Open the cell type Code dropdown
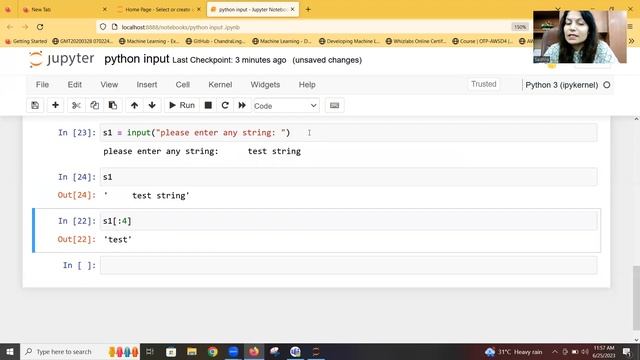Image resolution: width=640 pixels, height=360 pixels. (x=286, y=106)
